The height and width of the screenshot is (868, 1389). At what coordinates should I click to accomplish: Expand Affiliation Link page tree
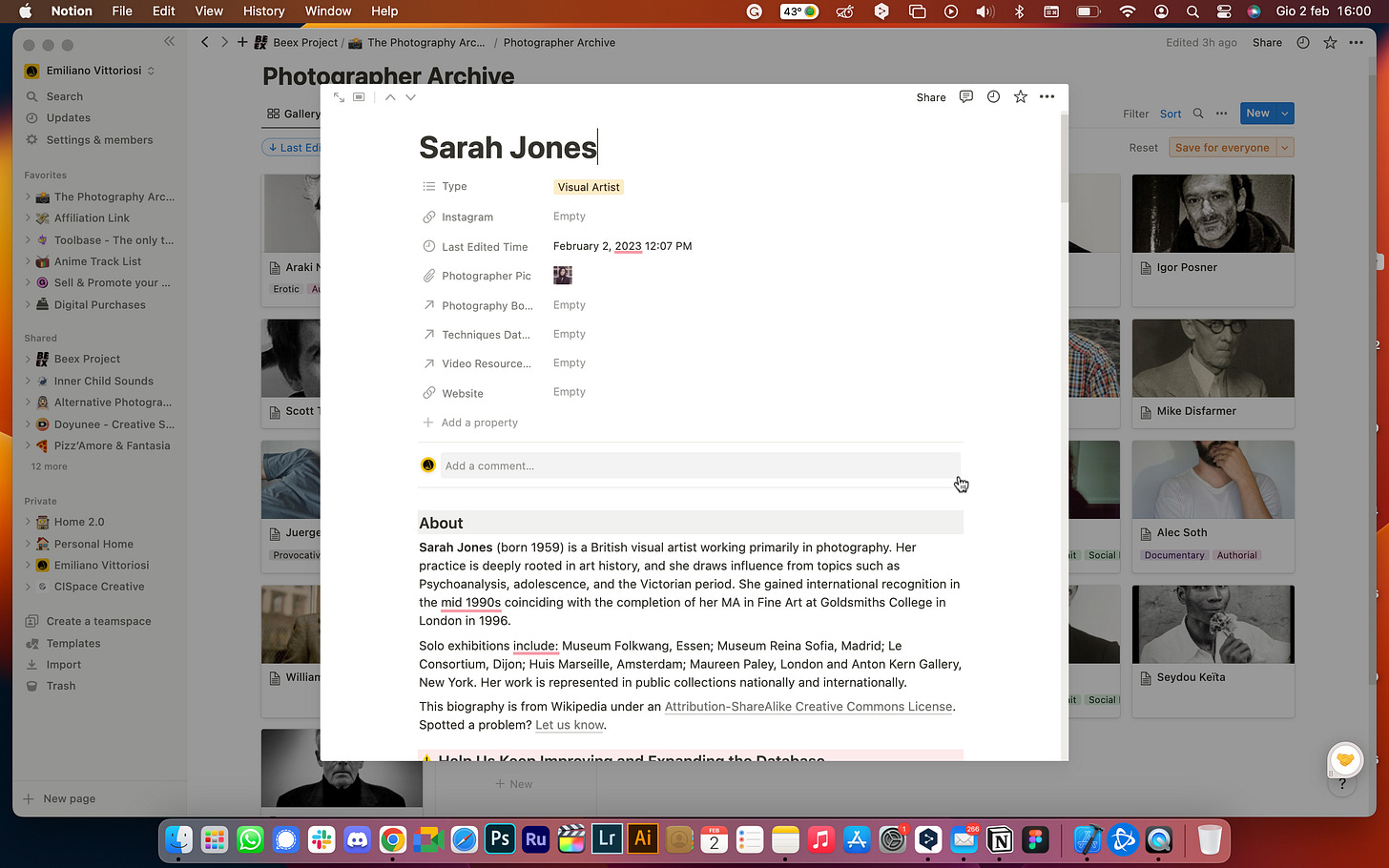28,218
